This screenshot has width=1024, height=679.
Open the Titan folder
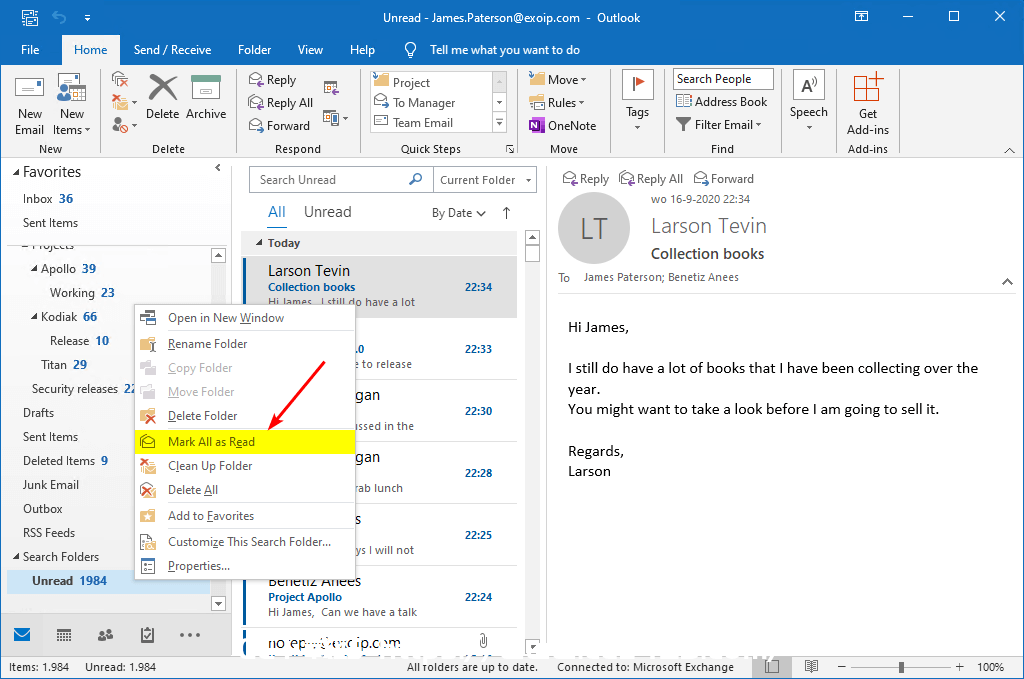click(64, 364)
